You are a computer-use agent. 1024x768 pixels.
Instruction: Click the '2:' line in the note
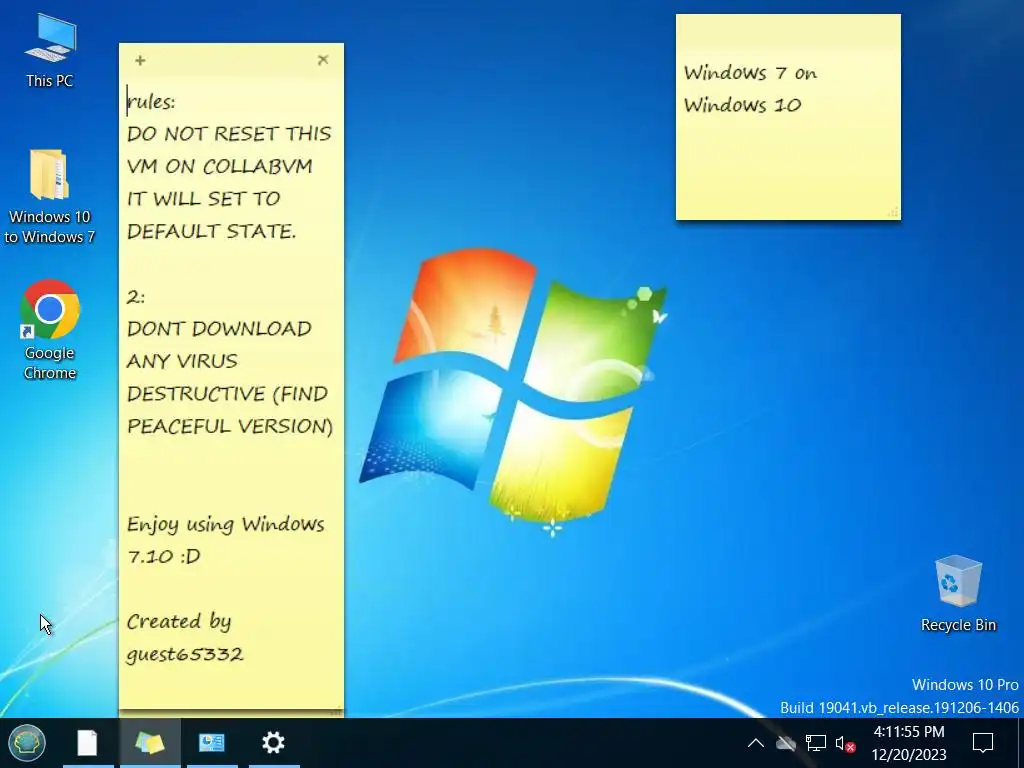point(136,297)
